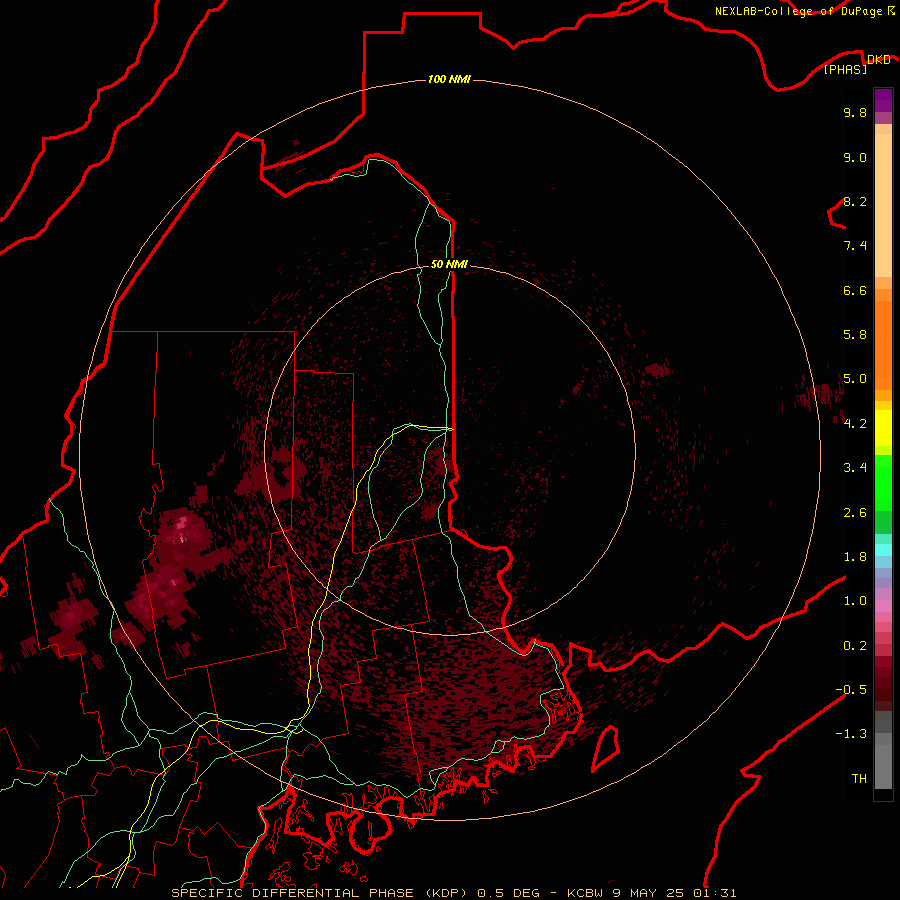Click the 100 NMI range ring label
Image resolution: width=900 pixels, height=900 pixels.
point(449,79)
